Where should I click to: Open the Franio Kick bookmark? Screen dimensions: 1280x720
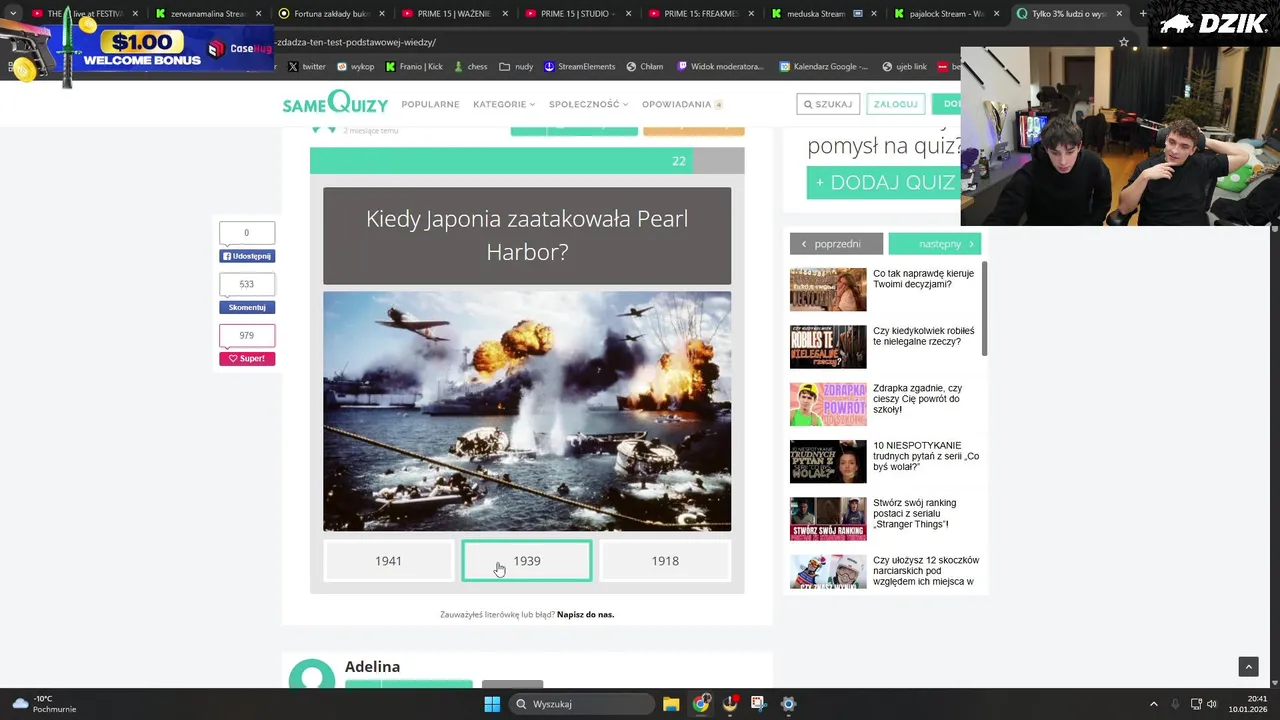(x=413, y=66)
